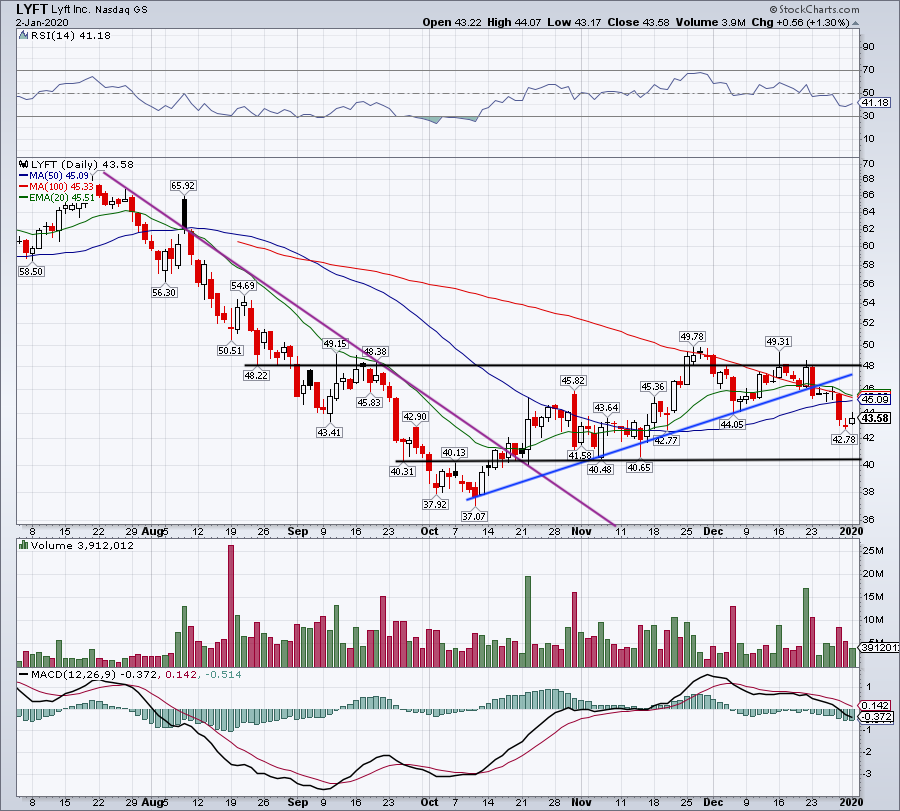This screenshot has width=900, height=811.
Task: Click the 2-Jan-2020 chart date
Action: (x=42, y=23)
